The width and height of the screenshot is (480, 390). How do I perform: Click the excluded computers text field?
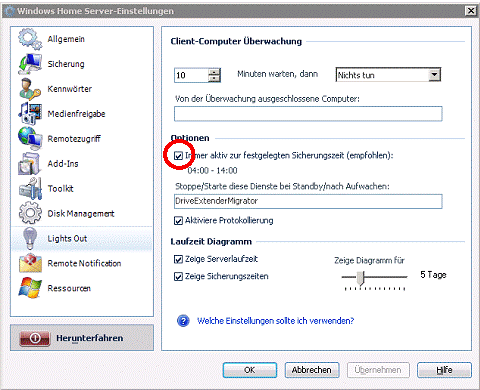[308, 114]
